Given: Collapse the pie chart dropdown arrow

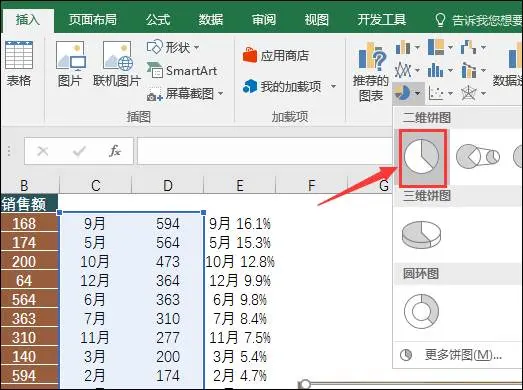Looking at the screenshot, I should [x=418, y=93].
